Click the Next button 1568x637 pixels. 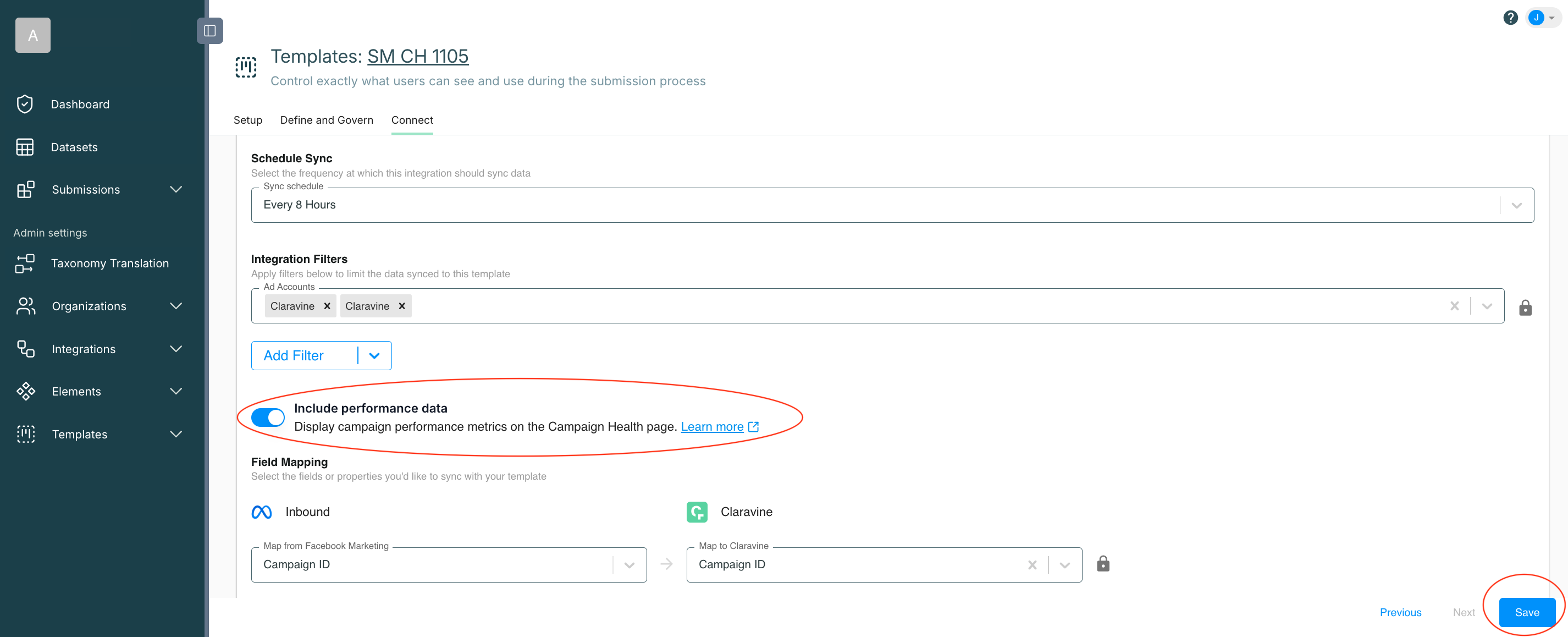tap(1464, 612)
